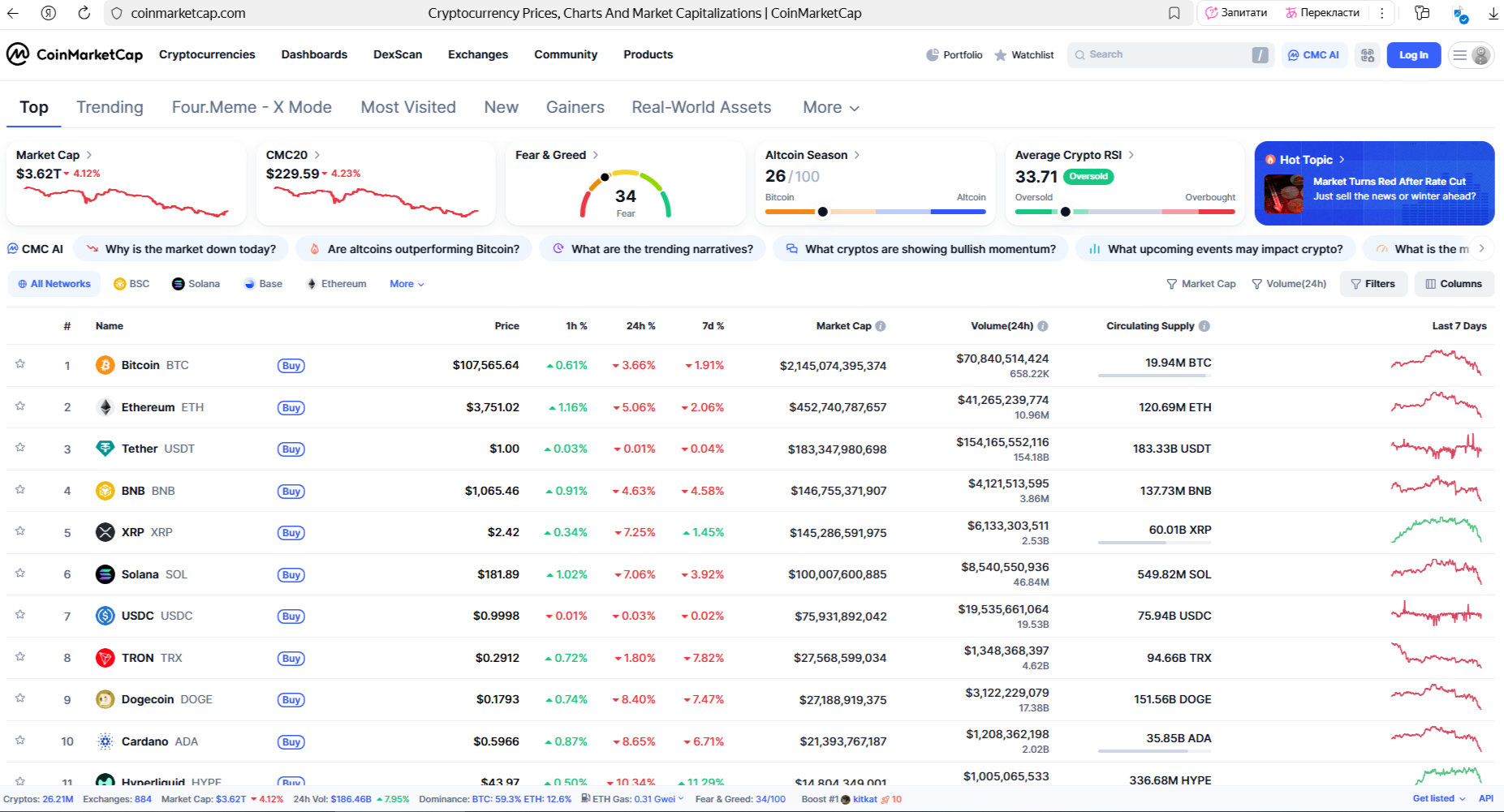The height and width of the screenshot is (812, 1504).
Task: Open the Watchlist star in header
Action: 1023,55
